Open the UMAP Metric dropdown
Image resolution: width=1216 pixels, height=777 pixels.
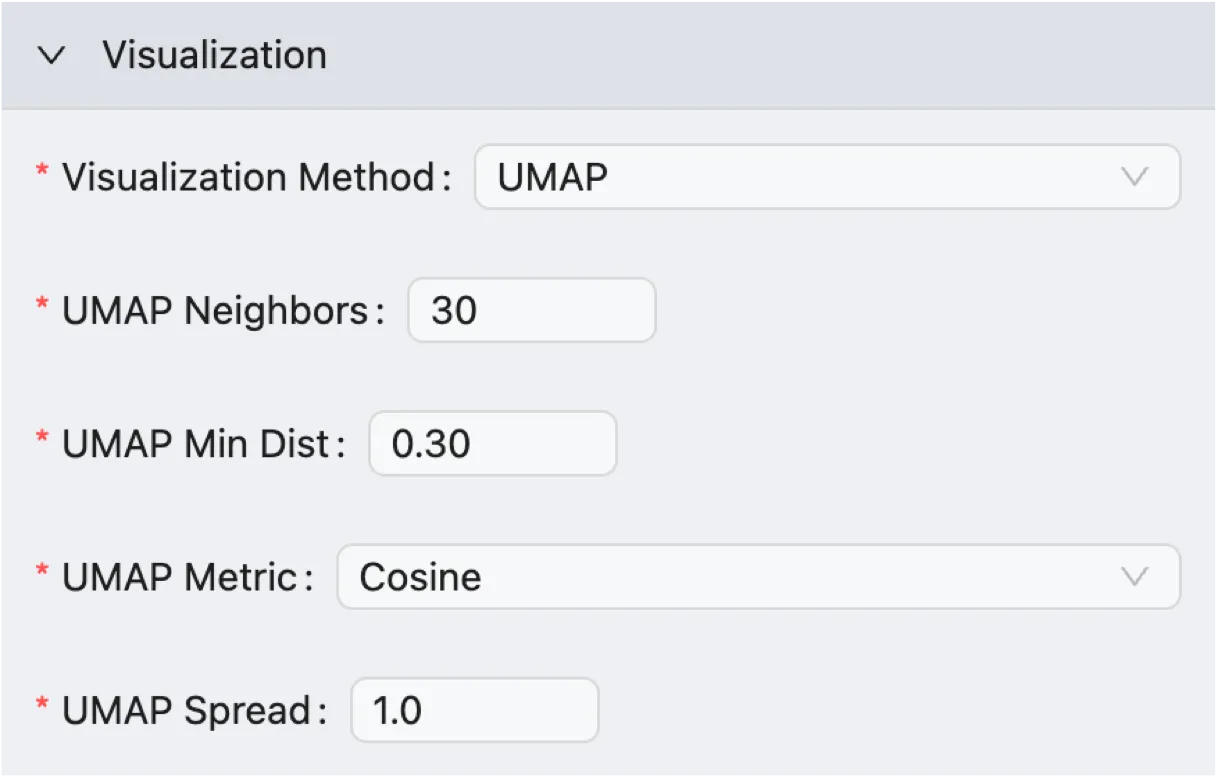[757, 576]
